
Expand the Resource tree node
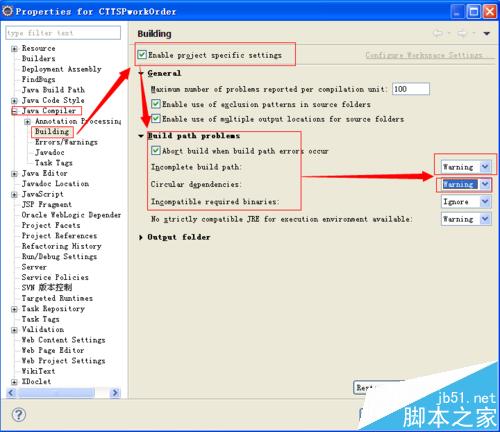pyautogui.click(x=14, y=49)
